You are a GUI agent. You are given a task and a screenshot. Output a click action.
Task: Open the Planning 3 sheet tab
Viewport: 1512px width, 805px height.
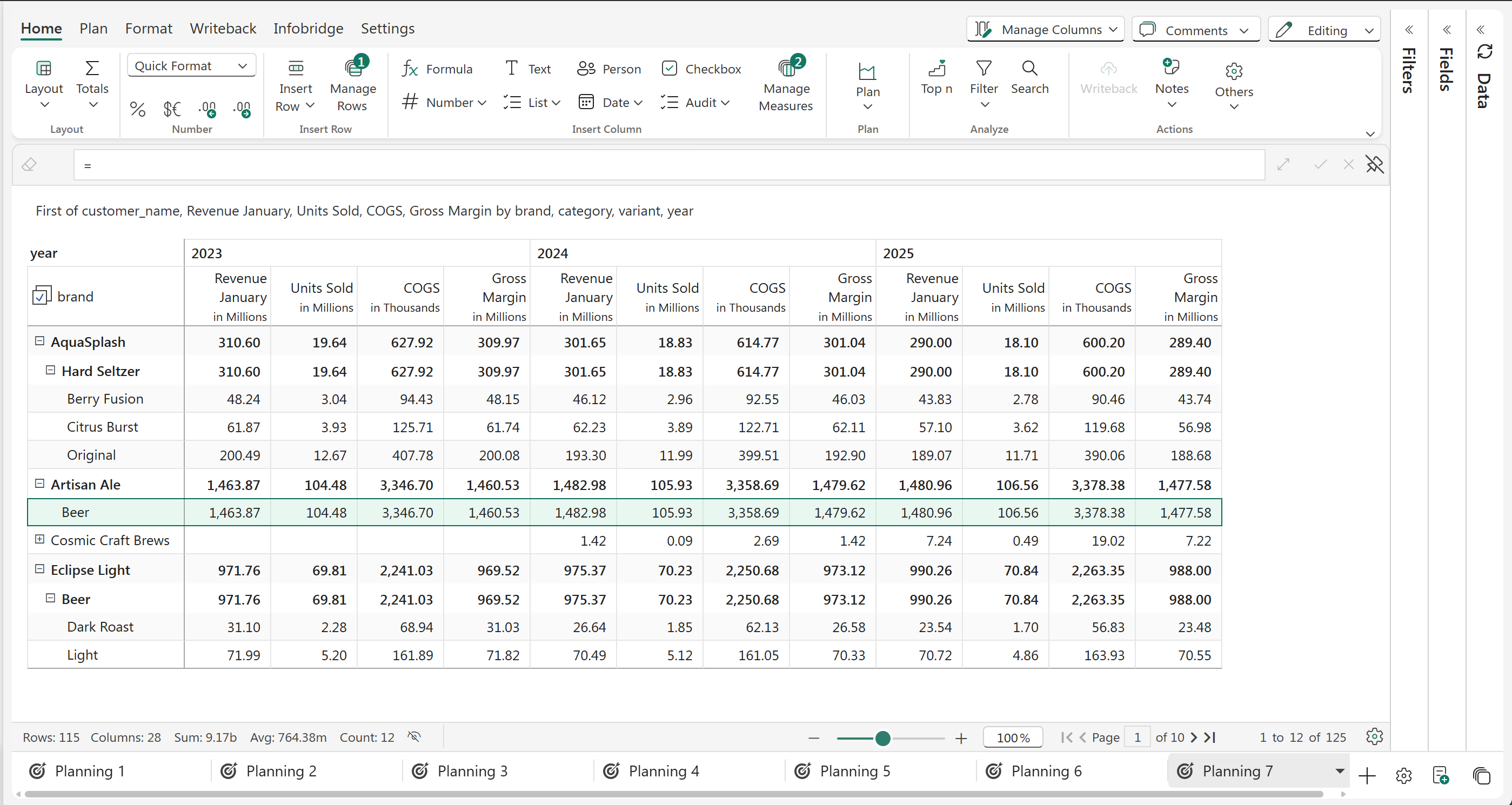pyautogui.click(x=472, y=771)
